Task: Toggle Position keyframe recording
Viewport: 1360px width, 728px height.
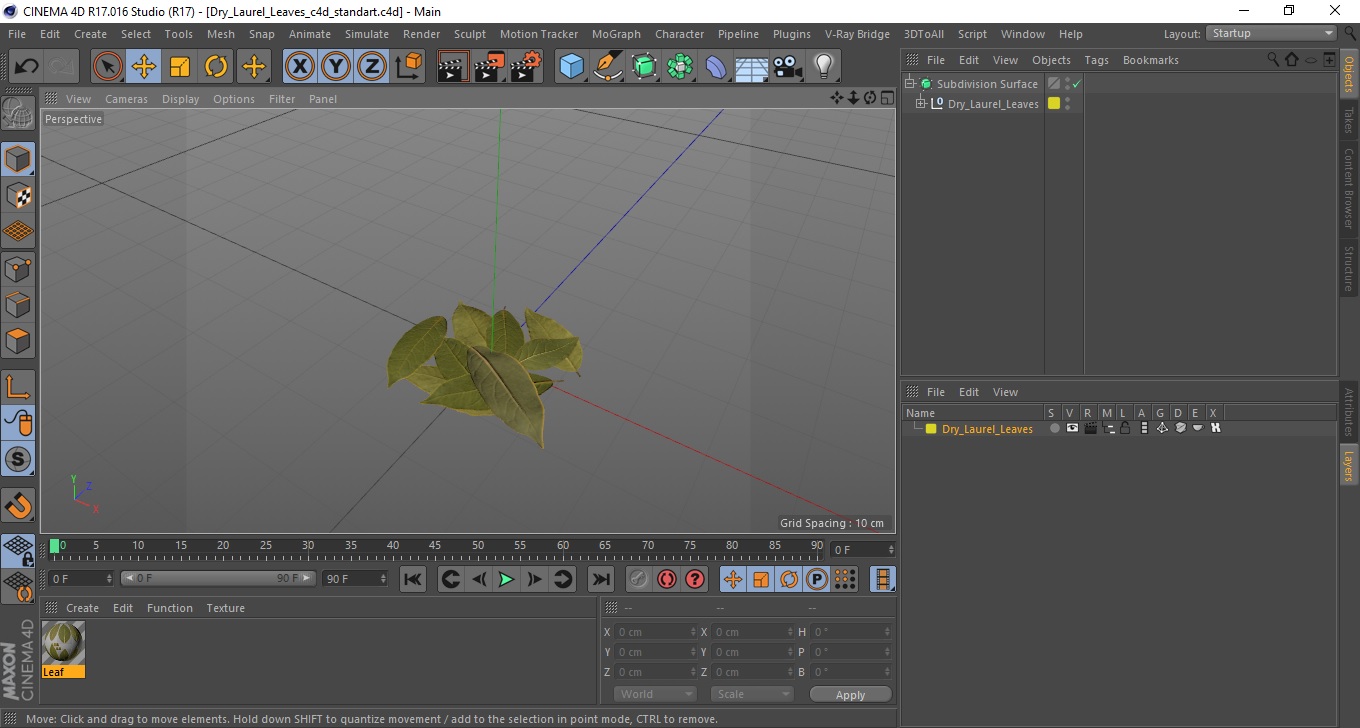Action: (x=733, y=579)
